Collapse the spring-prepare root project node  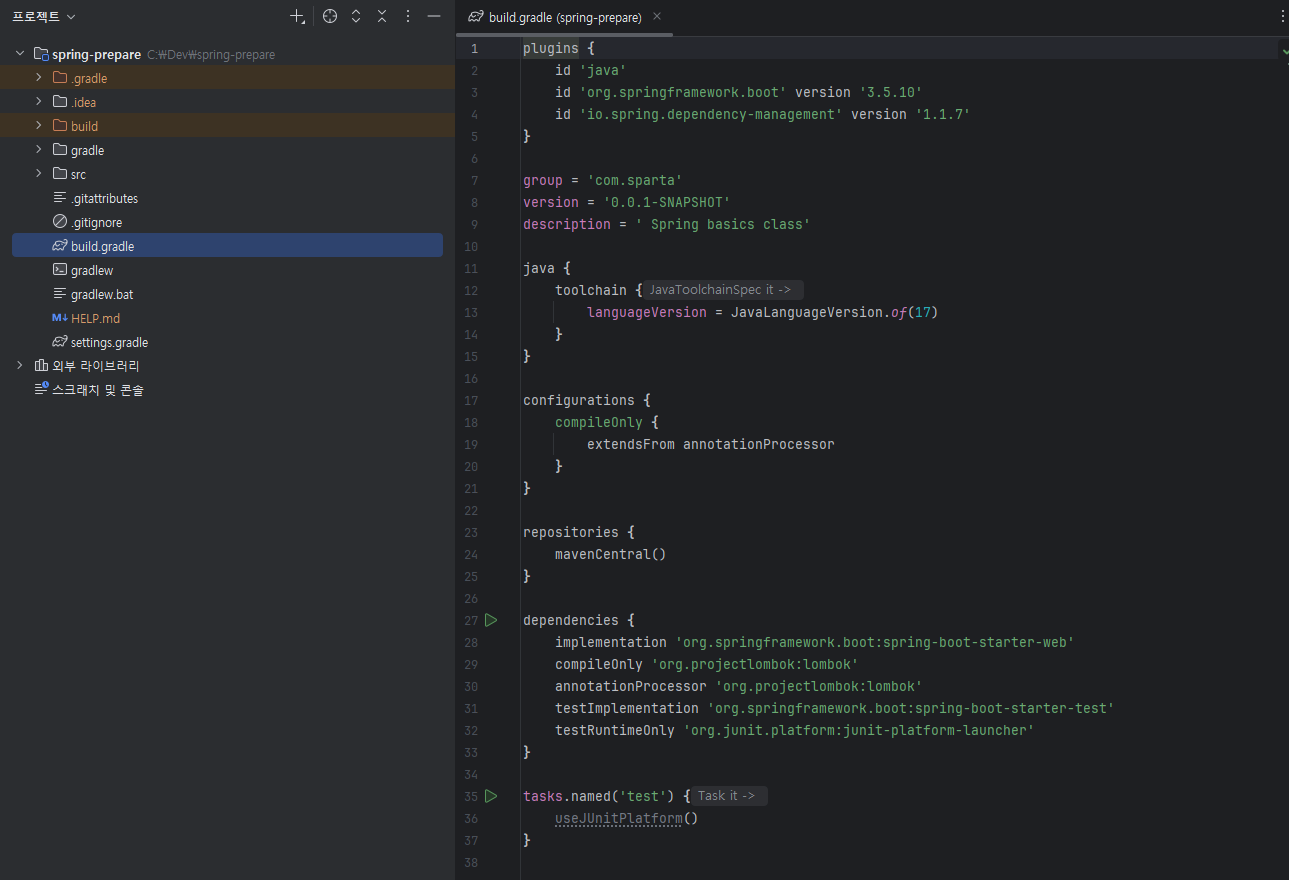coord(20,54)
